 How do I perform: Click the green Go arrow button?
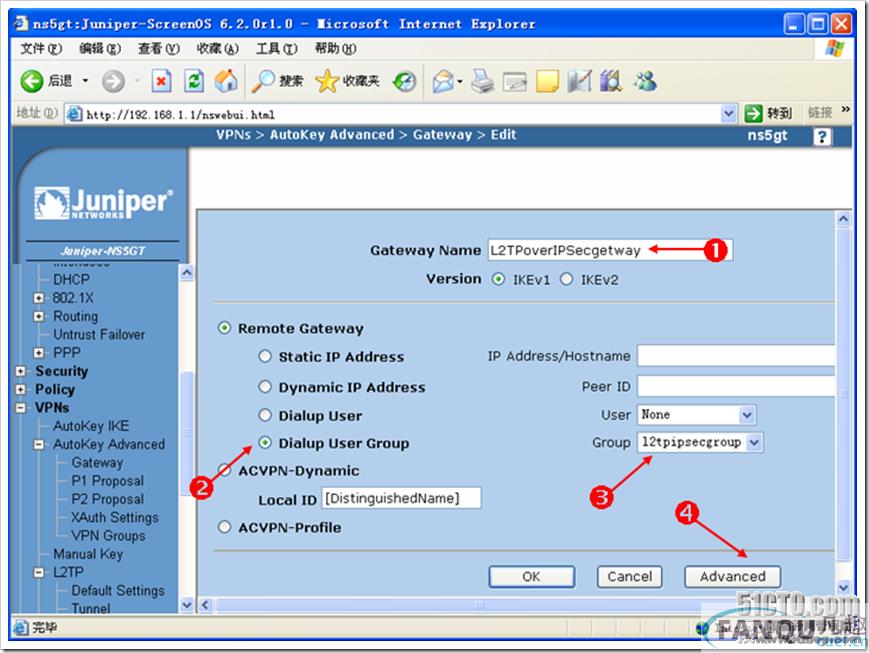[x=754, y=114]
